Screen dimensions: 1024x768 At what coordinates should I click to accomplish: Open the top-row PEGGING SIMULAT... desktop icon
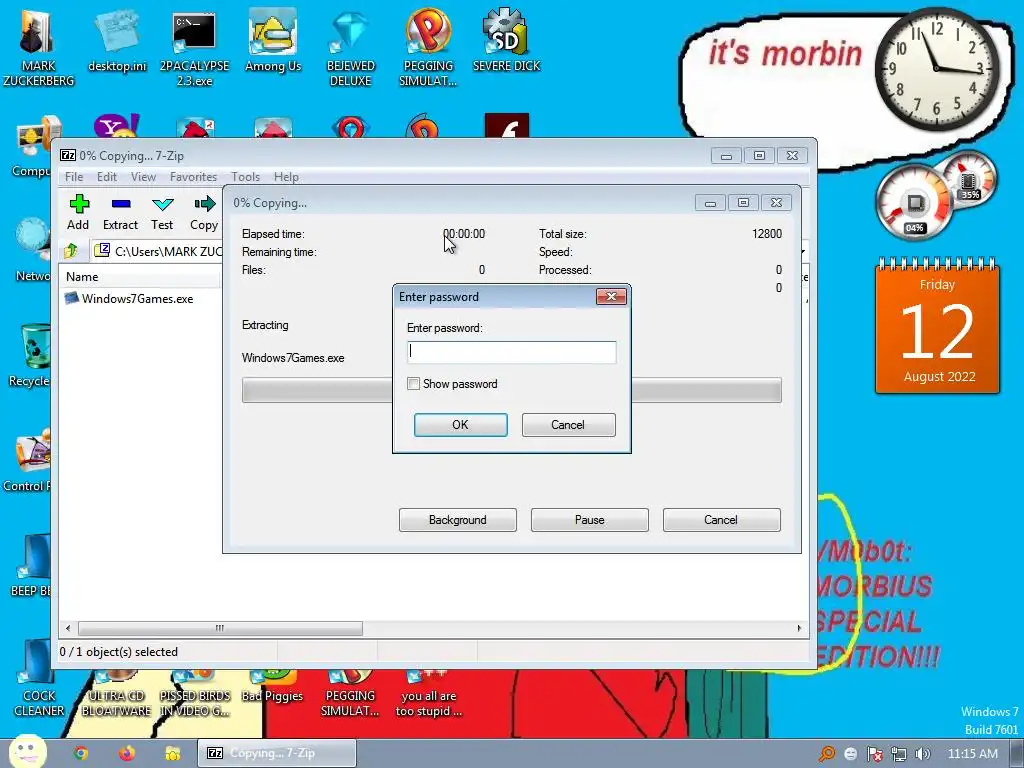428,47
